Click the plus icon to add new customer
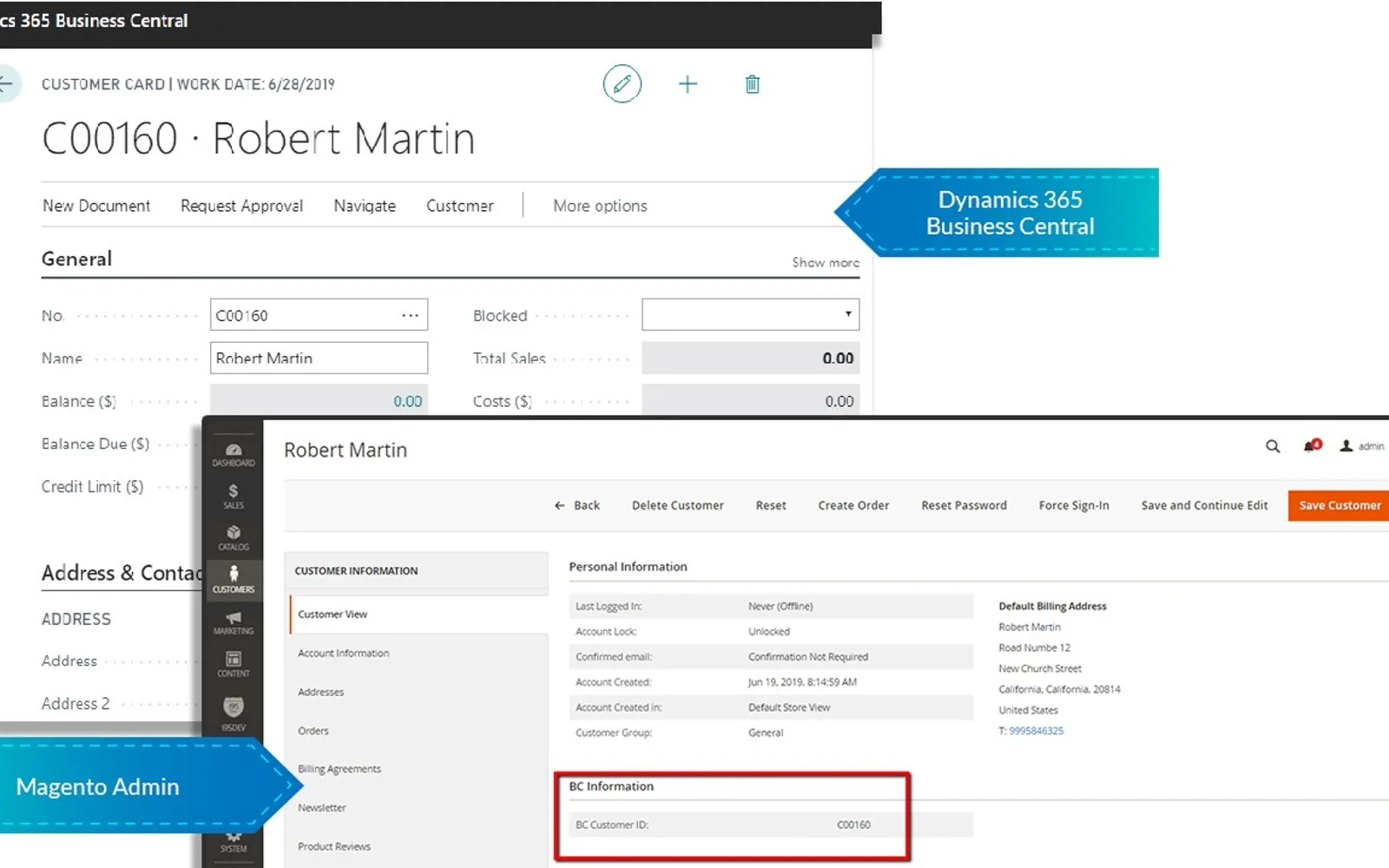Image resolution: width=1389 pixels, height=868 pixels. tap(688, 84)
